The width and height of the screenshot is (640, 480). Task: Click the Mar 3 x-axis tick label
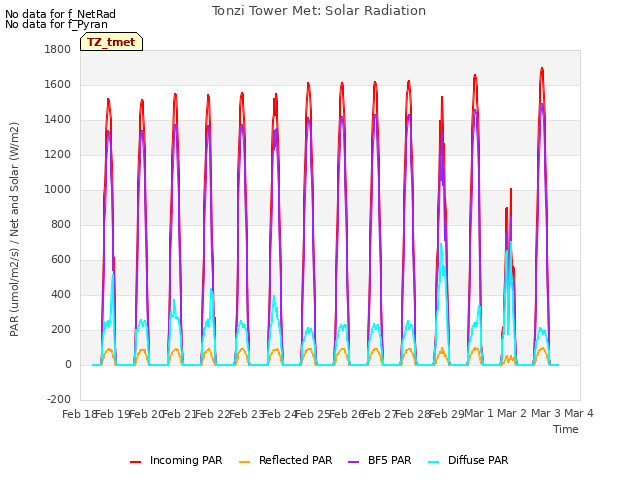(x=546, y=413)
